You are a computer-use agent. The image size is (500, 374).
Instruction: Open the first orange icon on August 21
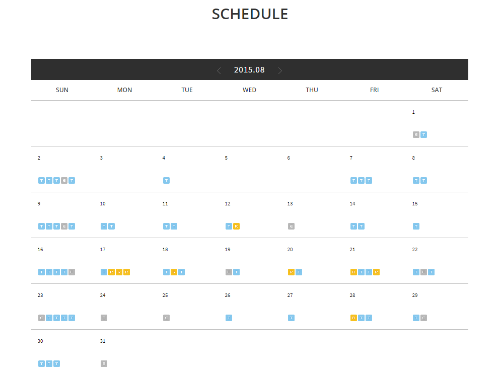tap(353, 272)
